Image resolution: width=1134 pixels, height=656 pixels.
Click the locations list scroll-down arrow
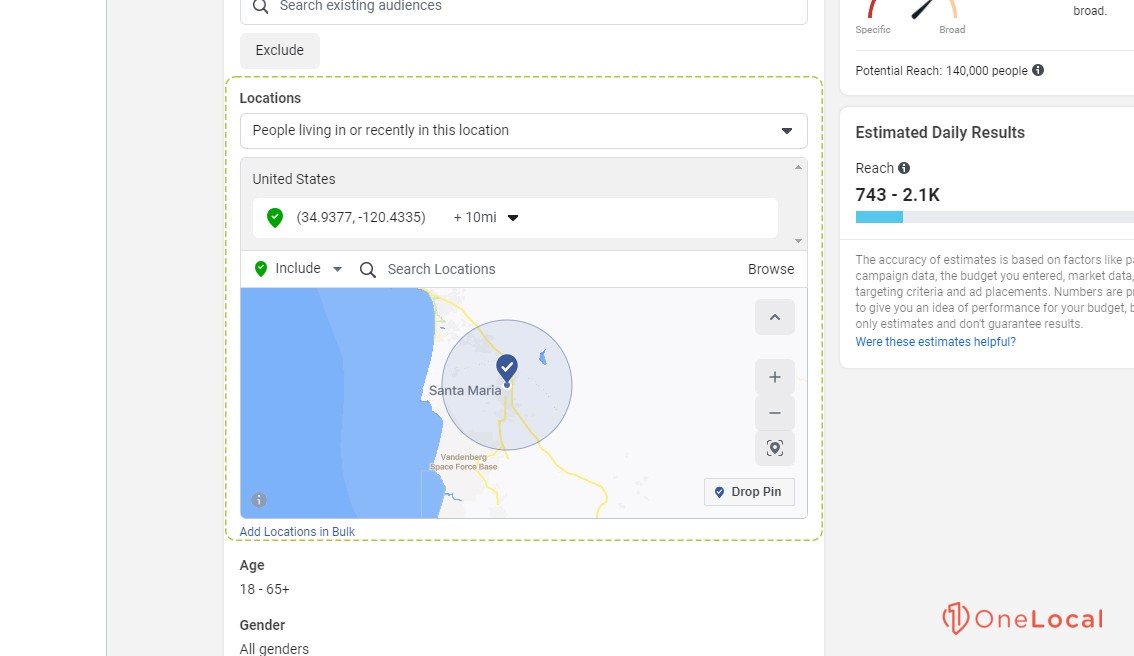pyautogui.click(x=798, y=241)
